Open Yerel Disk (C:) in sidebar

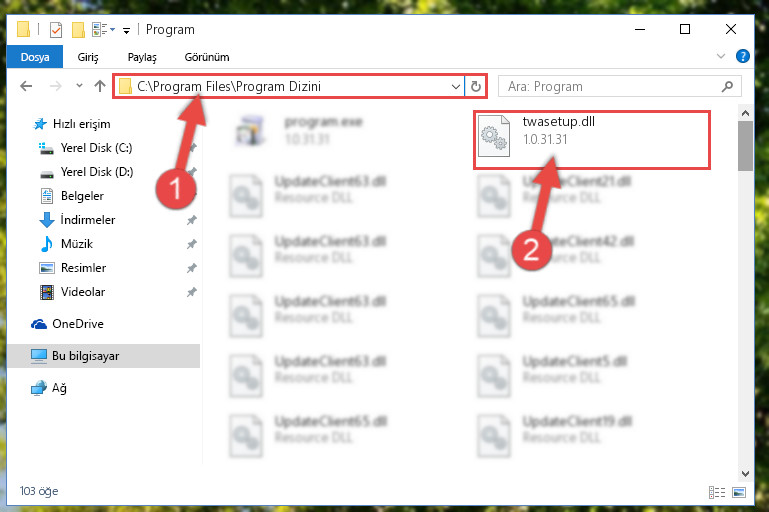85,148
